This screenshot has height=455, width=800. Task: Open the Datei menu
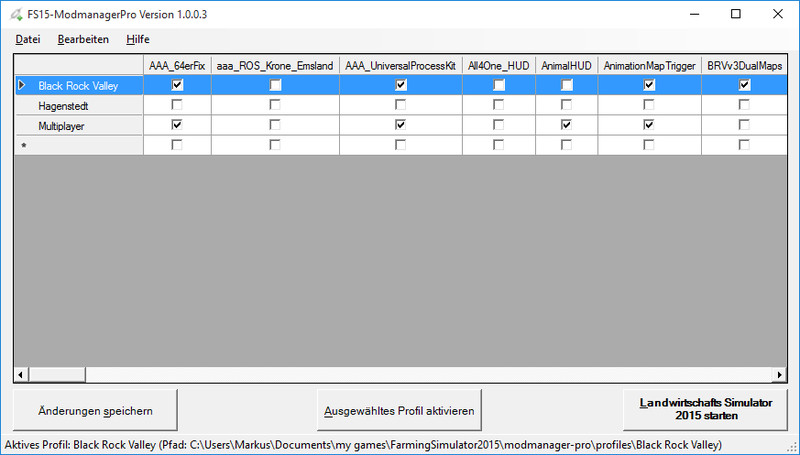(x=28, y=39)
